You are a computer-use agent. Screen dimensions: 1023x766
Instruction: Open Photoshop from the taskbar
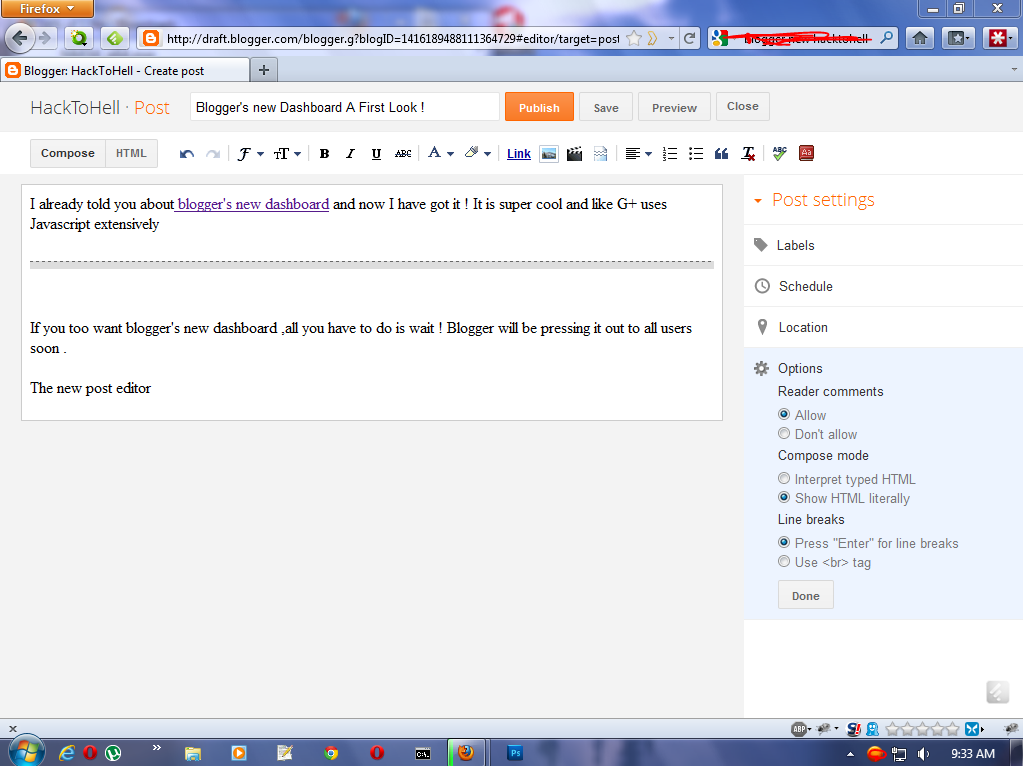(x=515, y=753)
